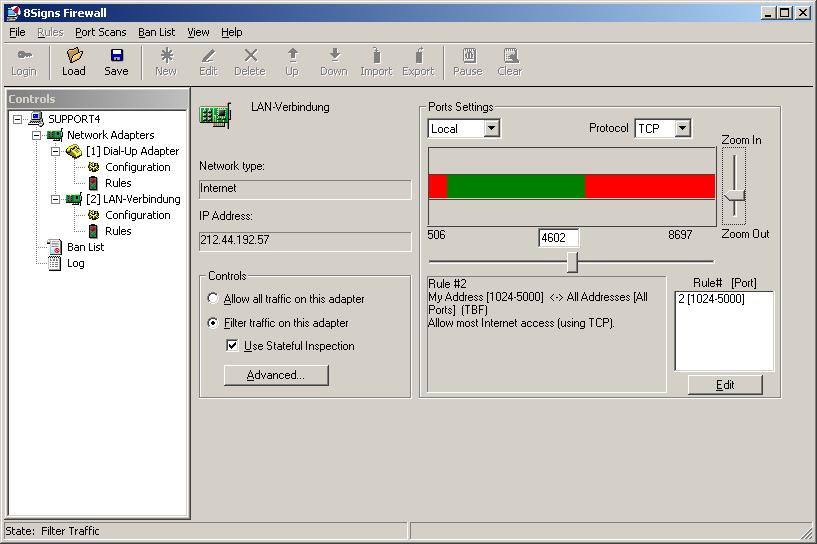817x544 pixels.
Task: Click the Load toolbar icon
Action: point(74,56)
